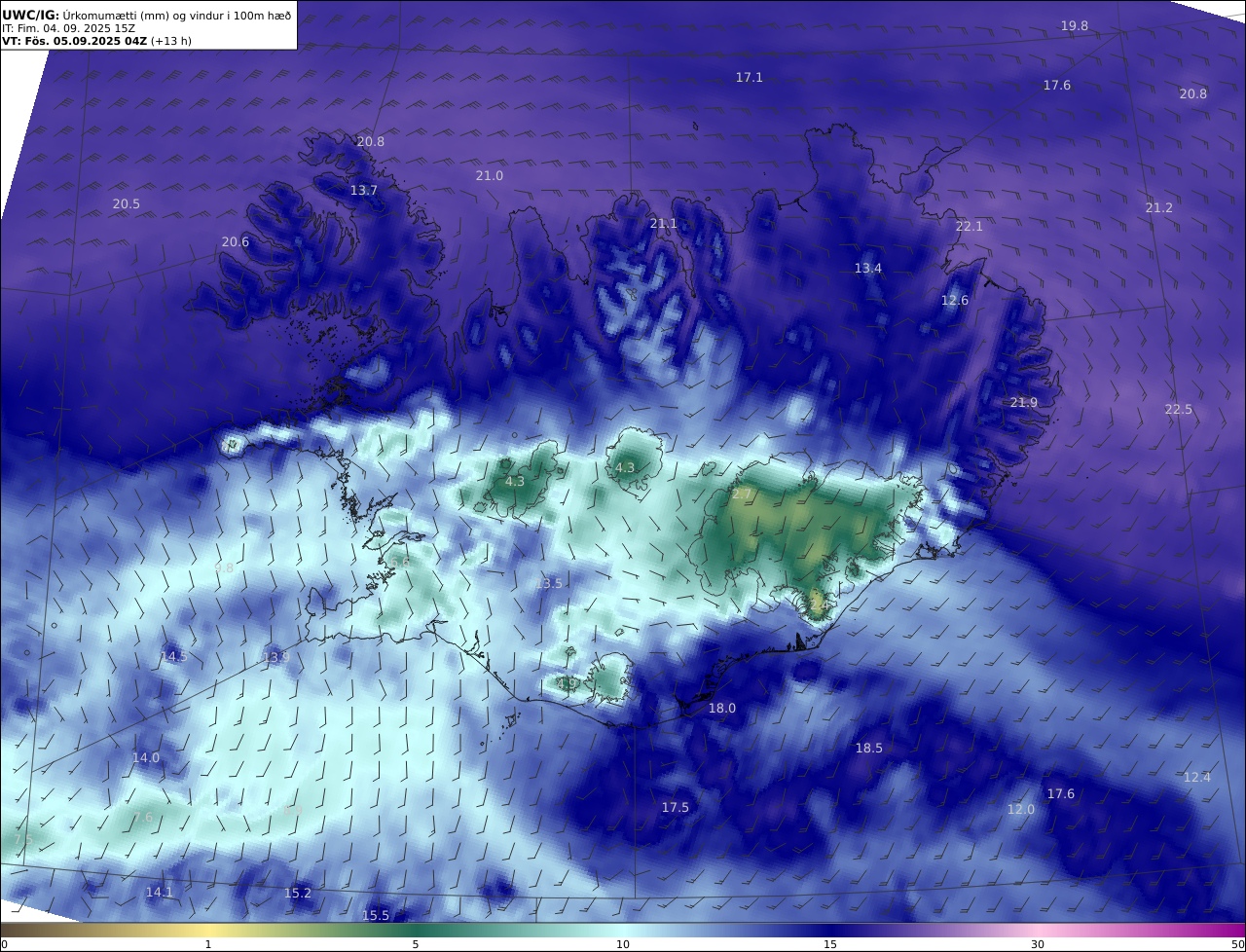
Task: Click the colorbar tick label 30
Action: point(1038,944)
